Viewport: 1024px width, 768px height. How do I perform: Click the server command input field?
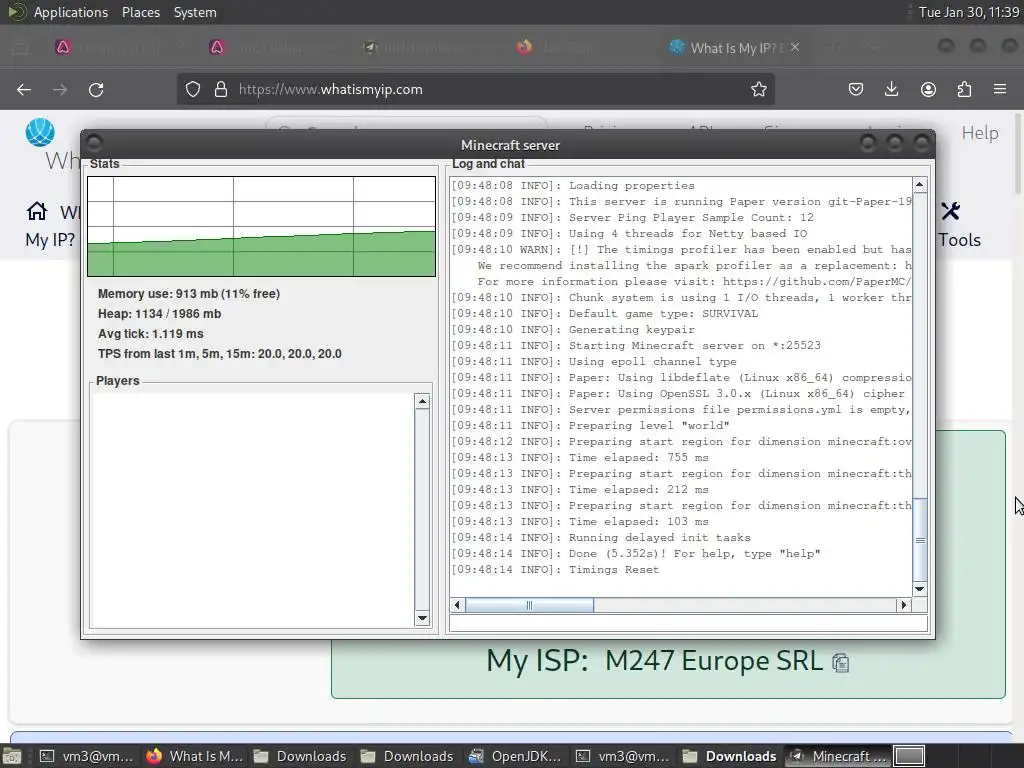[x=688, y=623]
